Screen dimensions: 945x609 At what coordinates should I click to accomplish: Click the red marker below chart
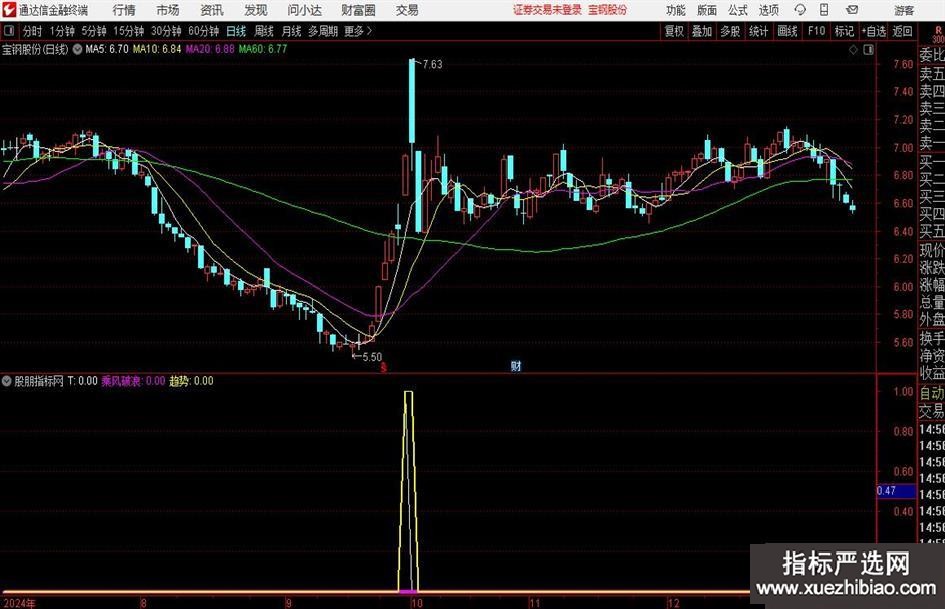click(x=383, y=367)
